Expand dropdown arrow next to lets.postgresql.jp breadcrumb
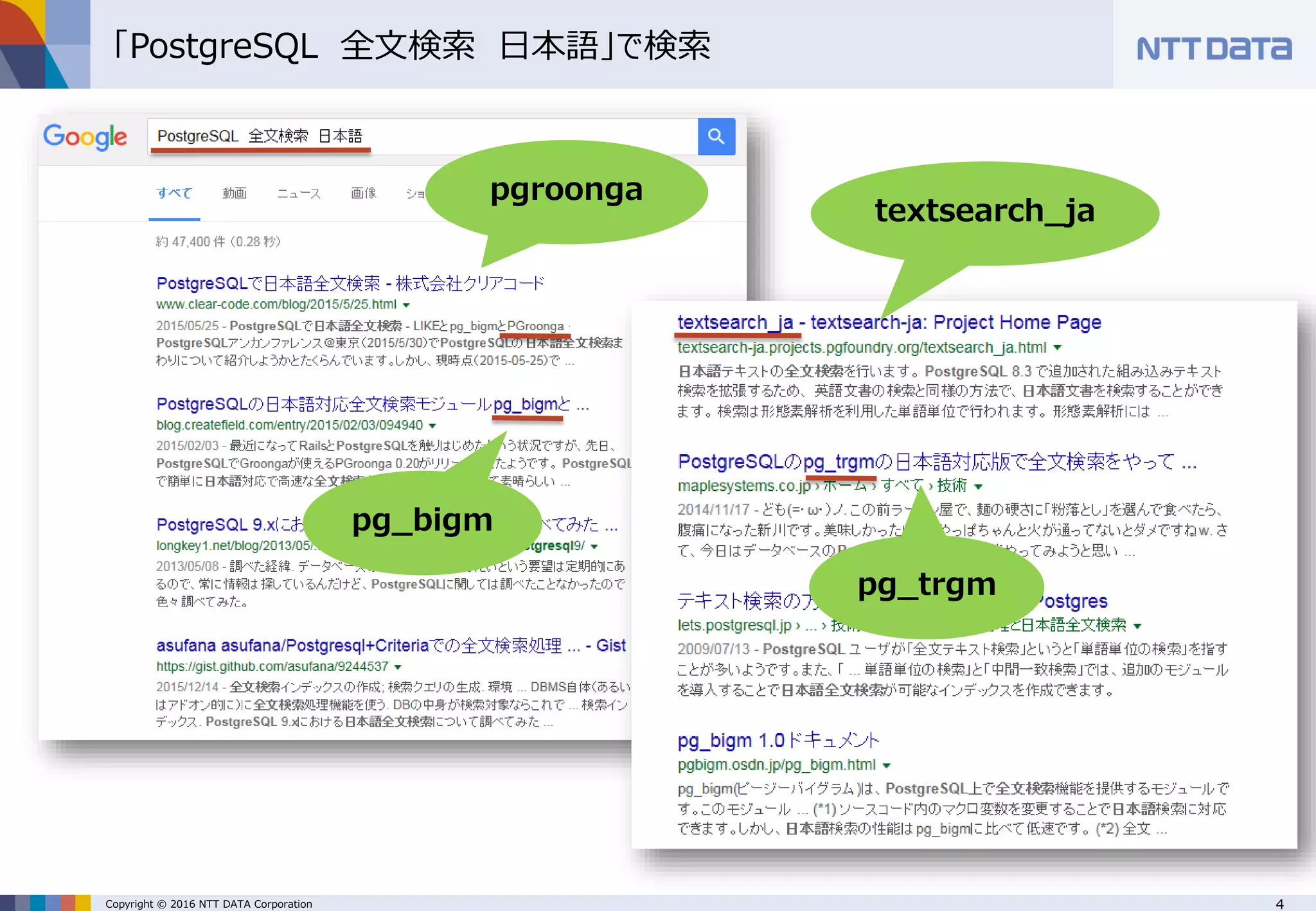 (x=1137, y=626)
